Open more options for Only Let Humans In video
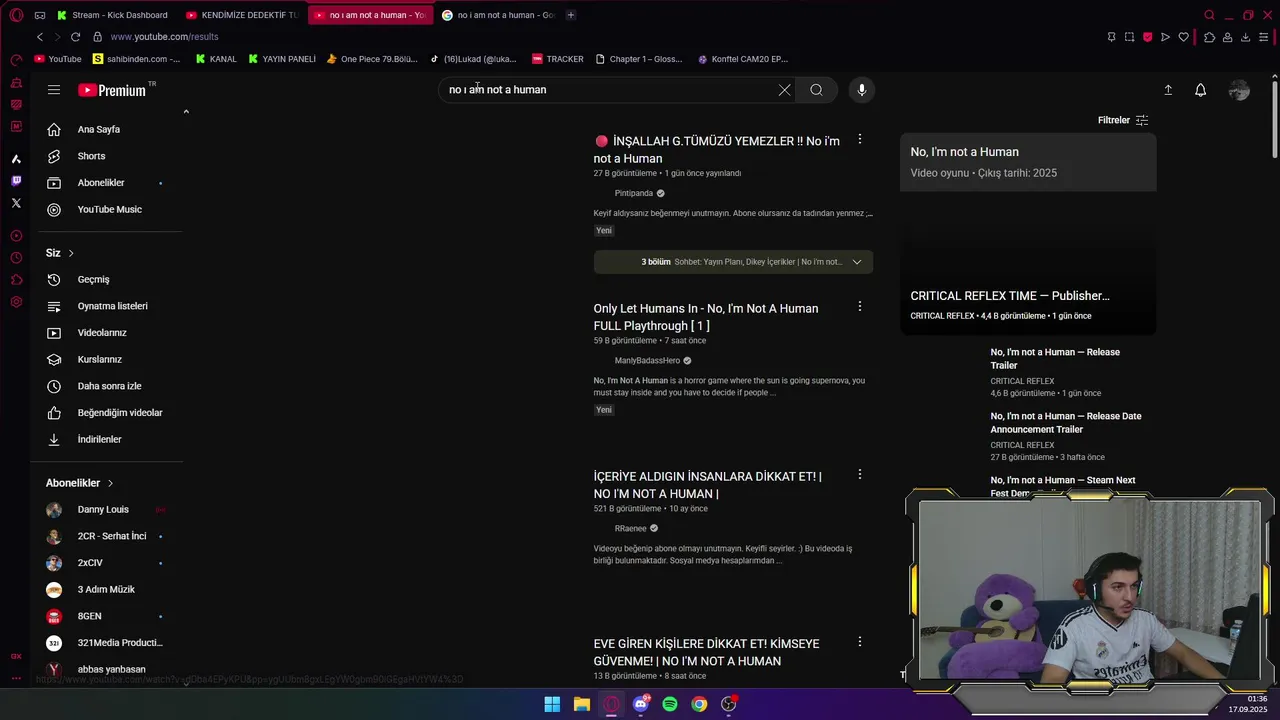Viewport: 1280px width, 720px height. (859, 307)
